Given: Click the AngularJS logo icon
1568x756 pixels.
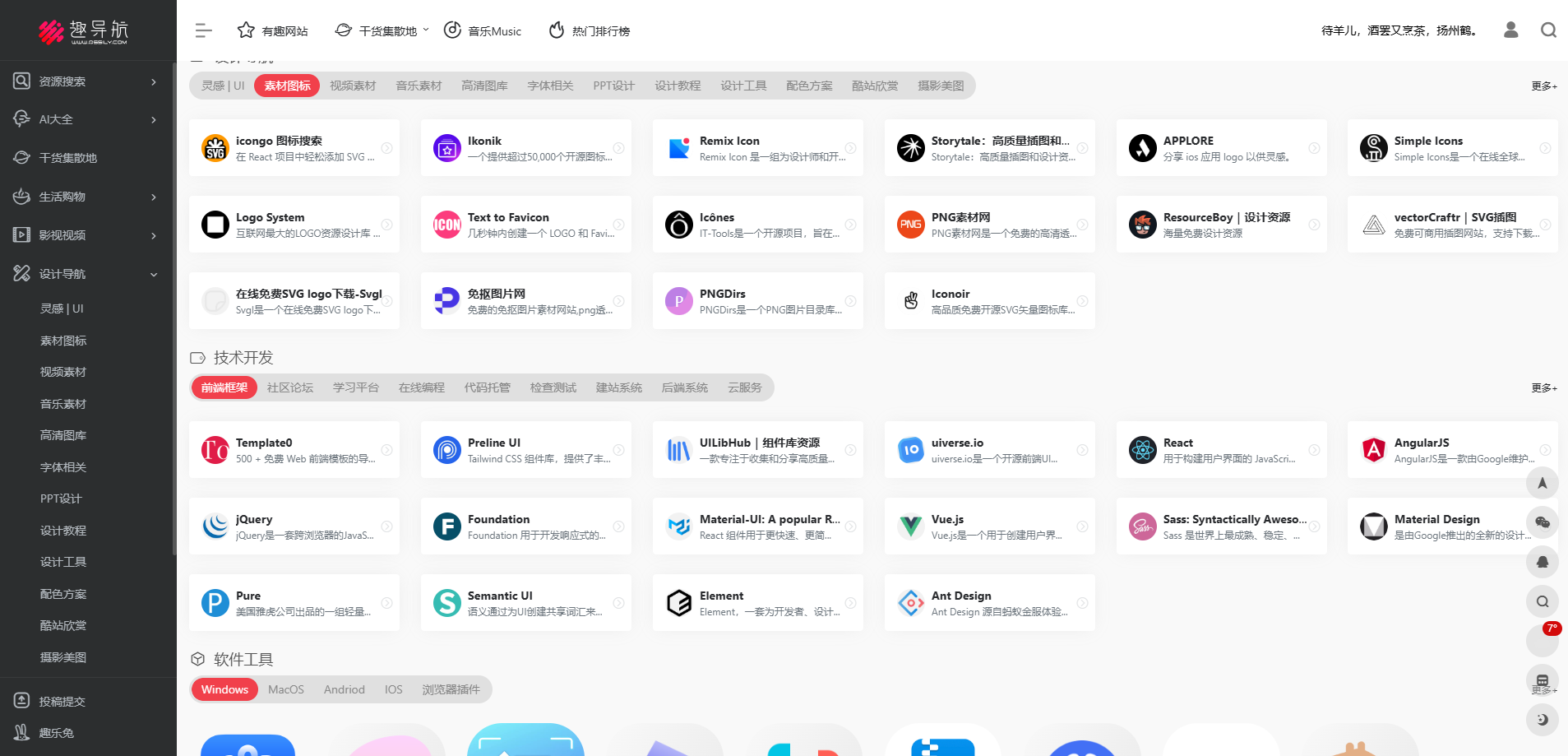Looking at the screenshot, I should pyautogui.click(x=1373, y=450).
